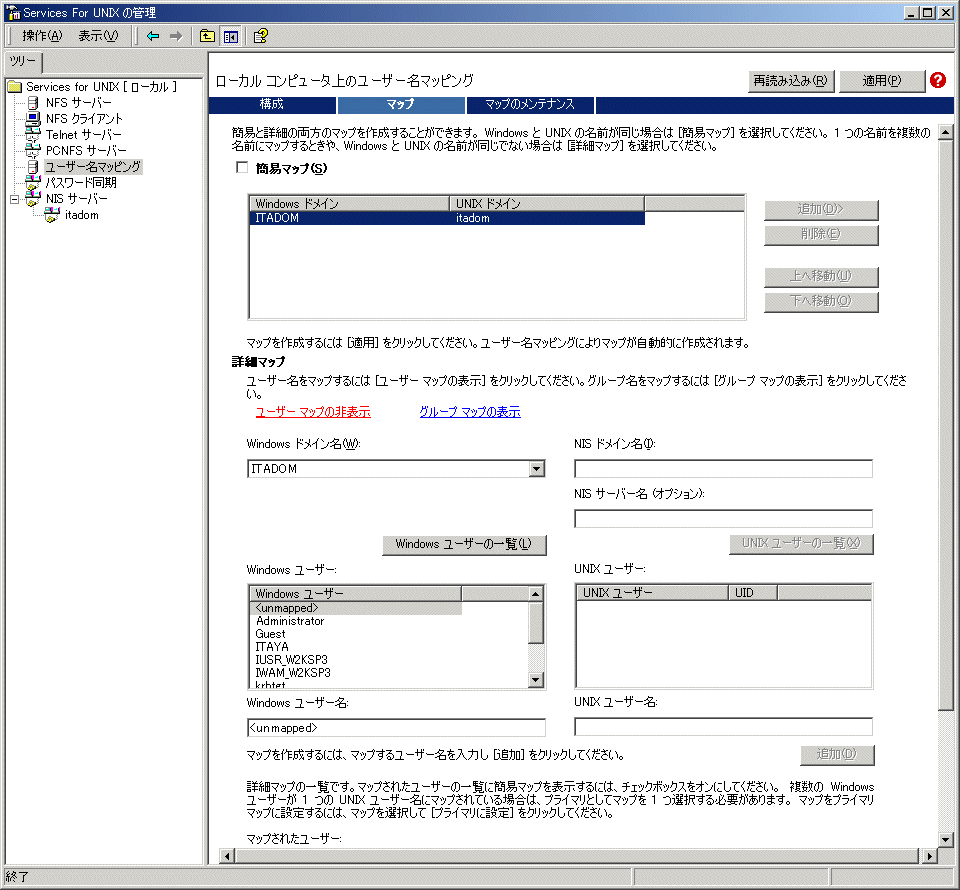Click the 下へ移動(O) button
The image size is (960, 890).
pyautogui.click(x=821, y=301)
